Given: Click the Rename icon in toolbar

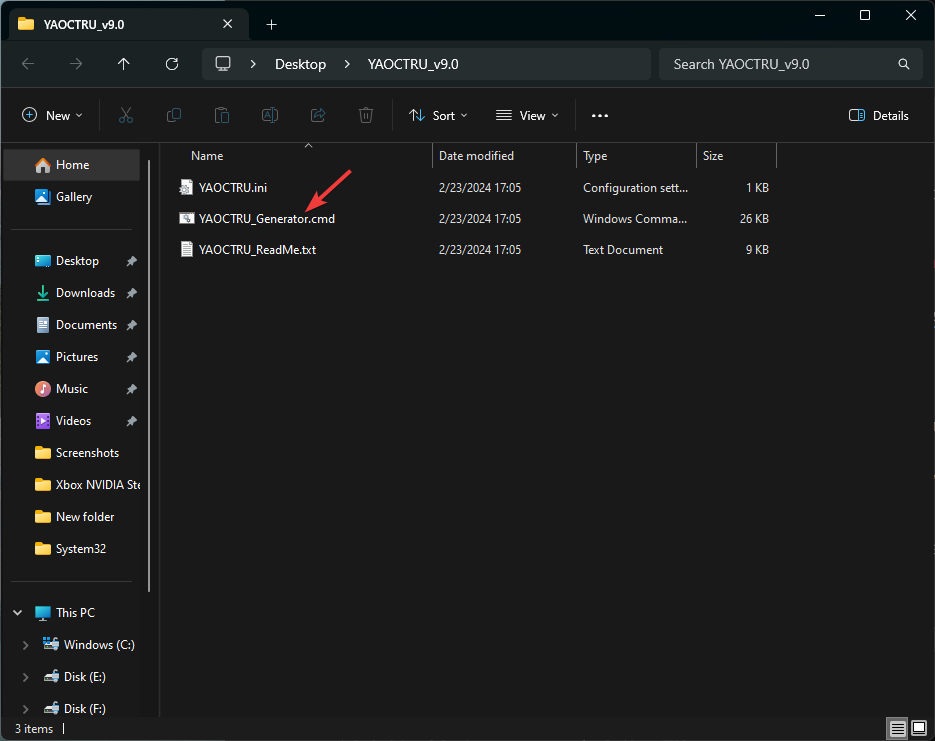Looking at the screenshot, I should (x=270, y=116).
